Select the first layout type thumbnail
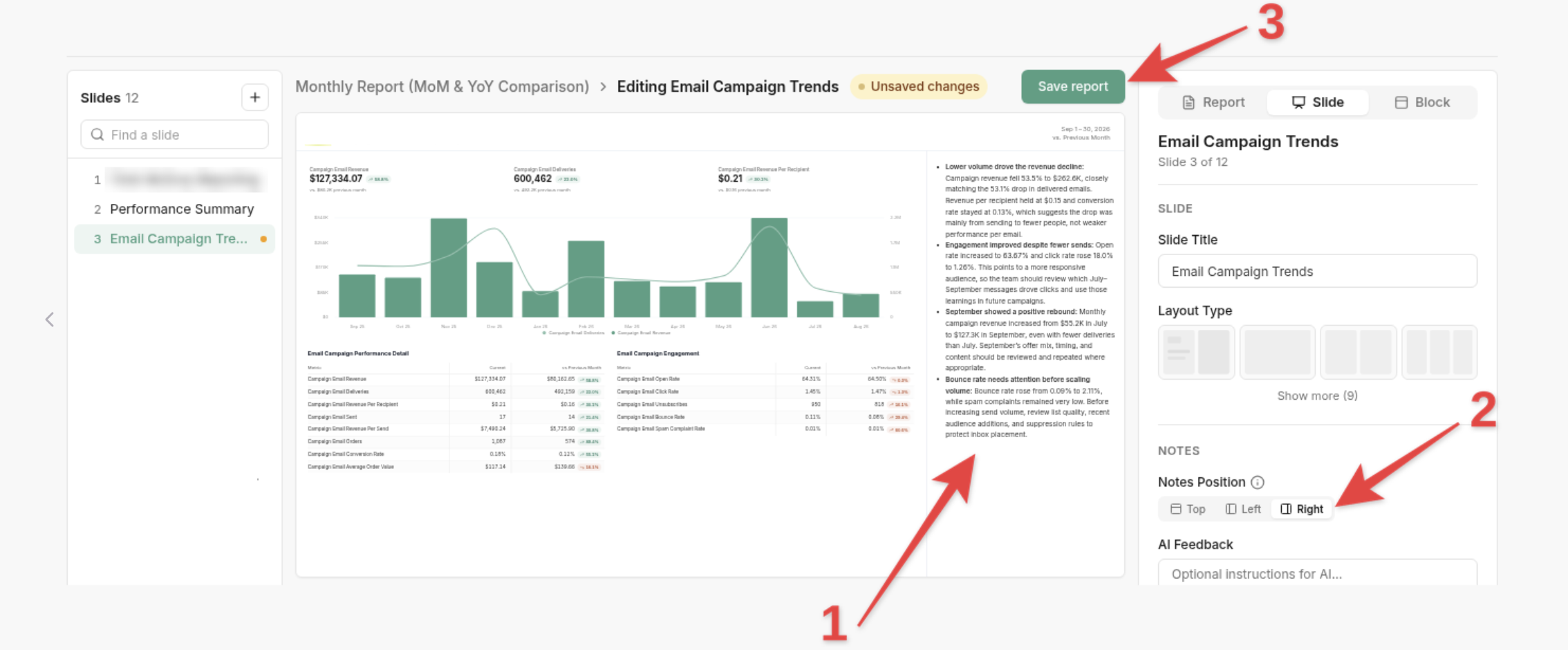This screenshot has width=1568, height=650. [1196, 352]
